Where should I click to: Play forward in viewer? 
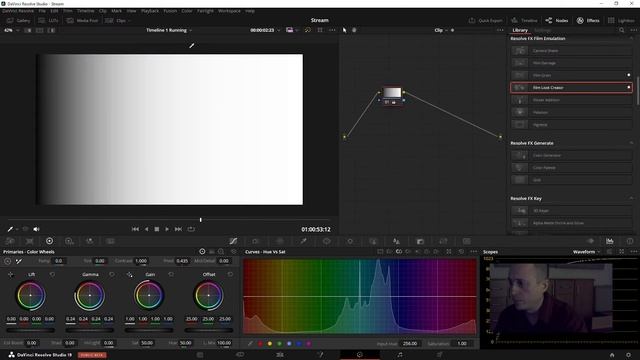[x=167, y=229]
